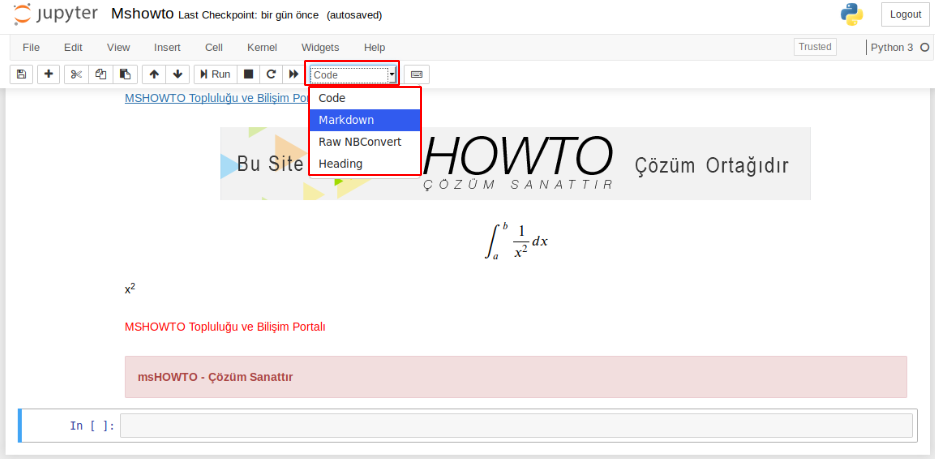Click the Python 3 kernel name
Screen dimensions: 935x459
click(x=891, y=48)
